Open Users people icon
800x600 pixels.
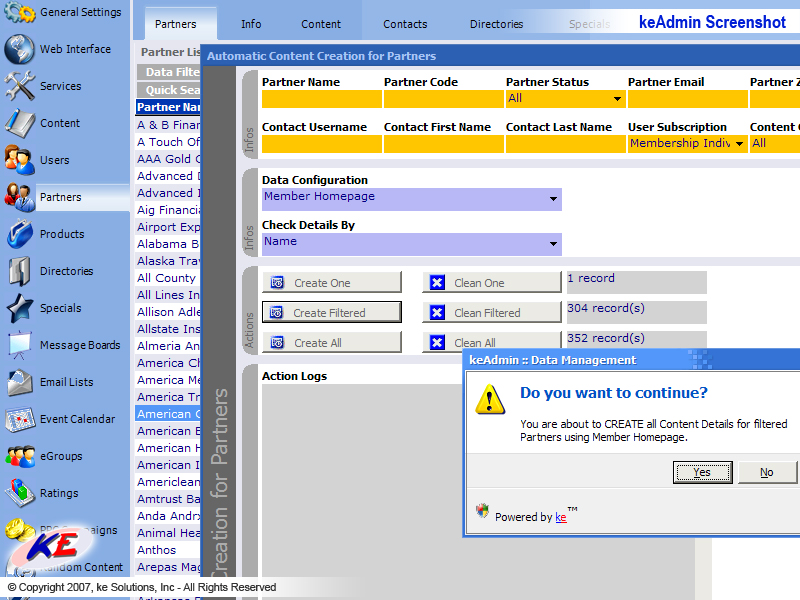[x=19, y=160]
